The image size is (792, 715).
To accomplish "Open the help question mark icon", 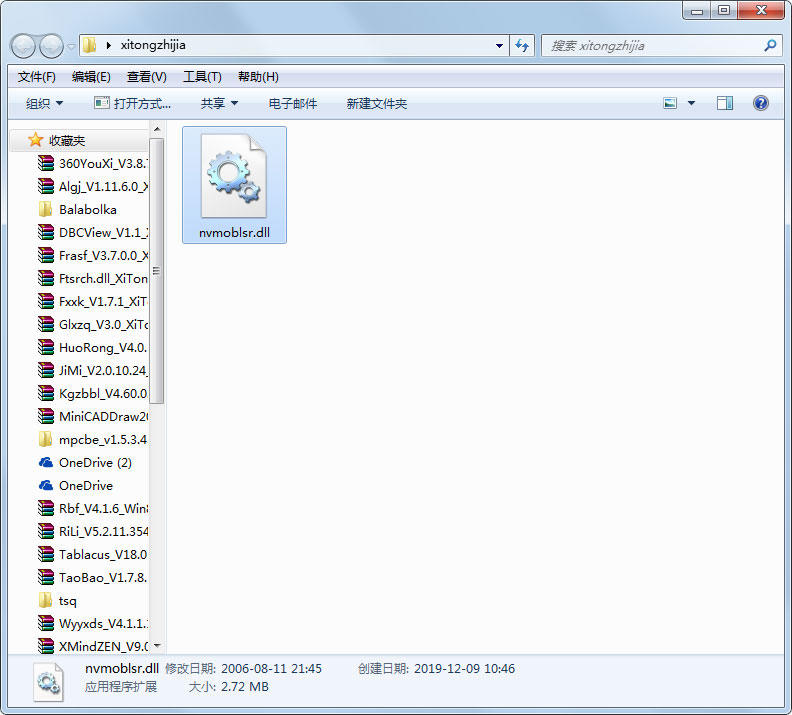I will click(x=760, y=103).
